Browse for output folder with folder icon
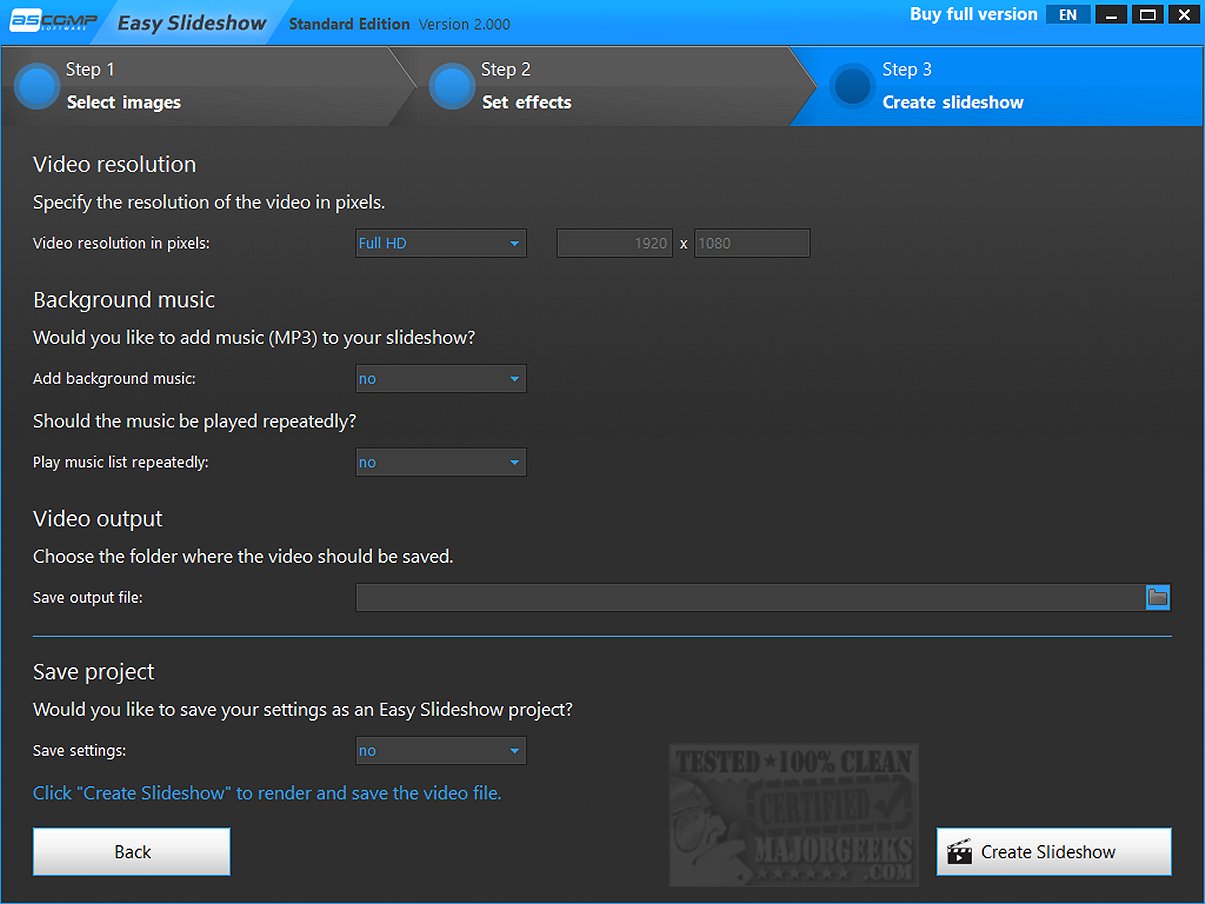Viewport: 1205px width, 904px height. [x=1158, y=598]
